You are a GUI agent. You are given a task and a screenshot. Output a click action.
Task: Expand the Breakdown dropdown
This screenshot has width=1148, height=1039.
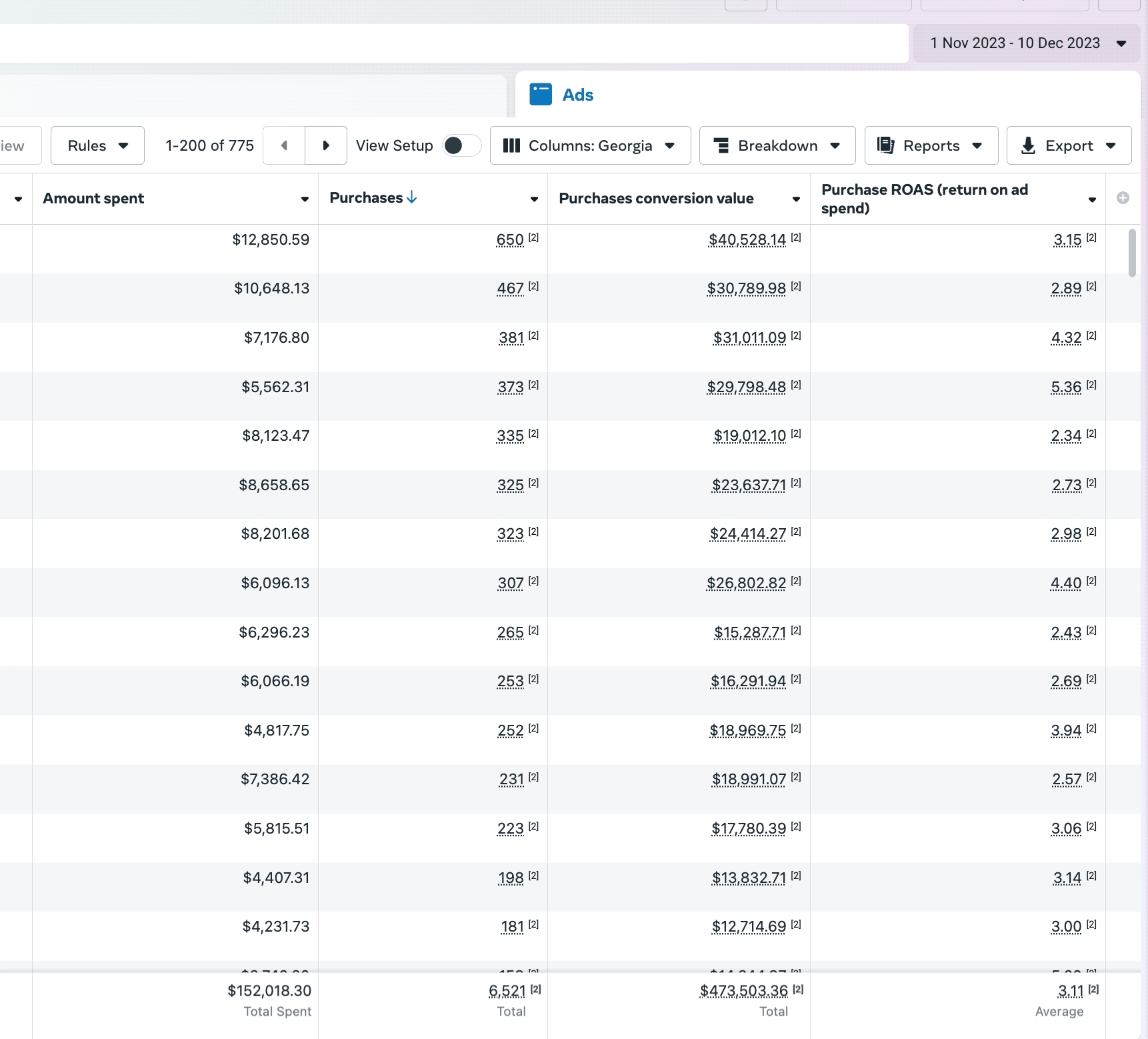tap(777, 145)
